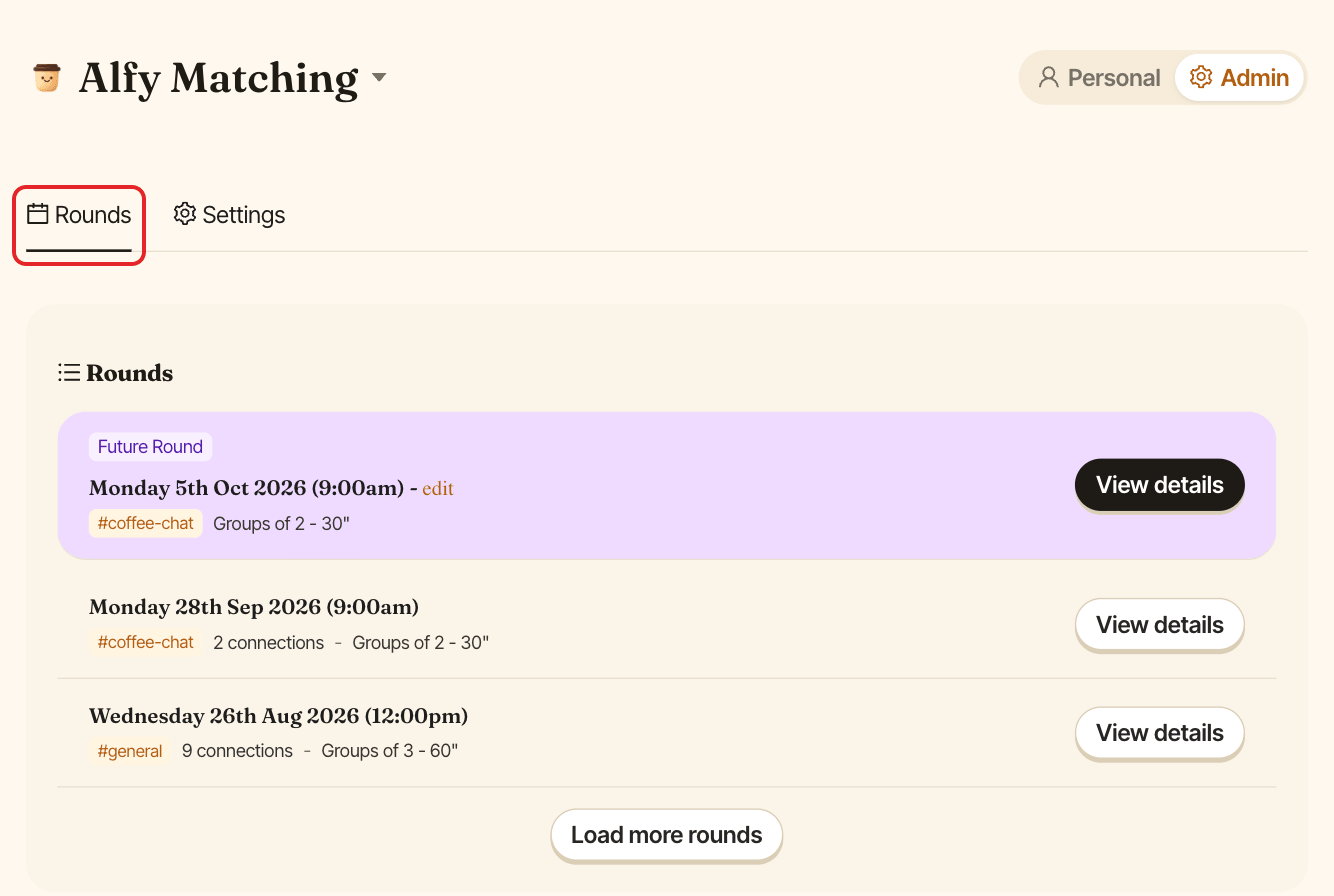Select the Wednesday 26th Aug 2026 (12:00pm) title

278,716
